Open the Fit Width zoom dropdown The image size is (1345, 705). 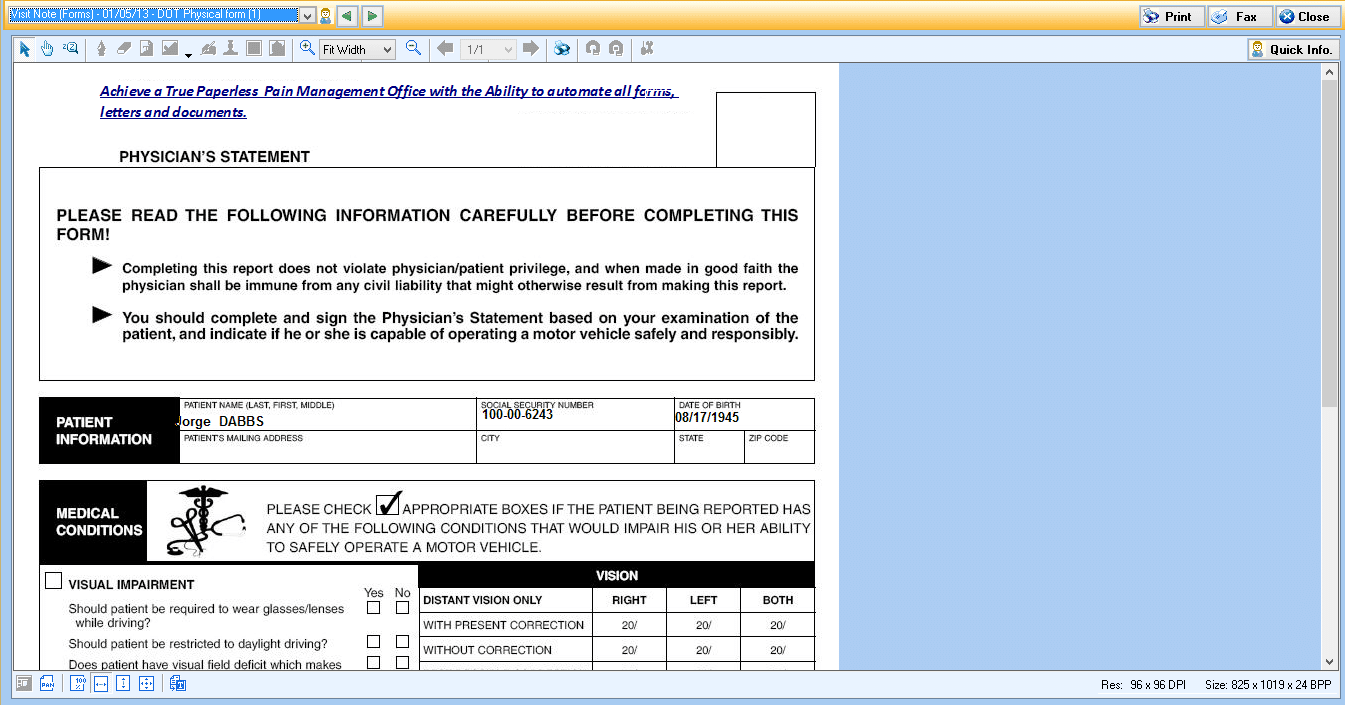point(387,49)
